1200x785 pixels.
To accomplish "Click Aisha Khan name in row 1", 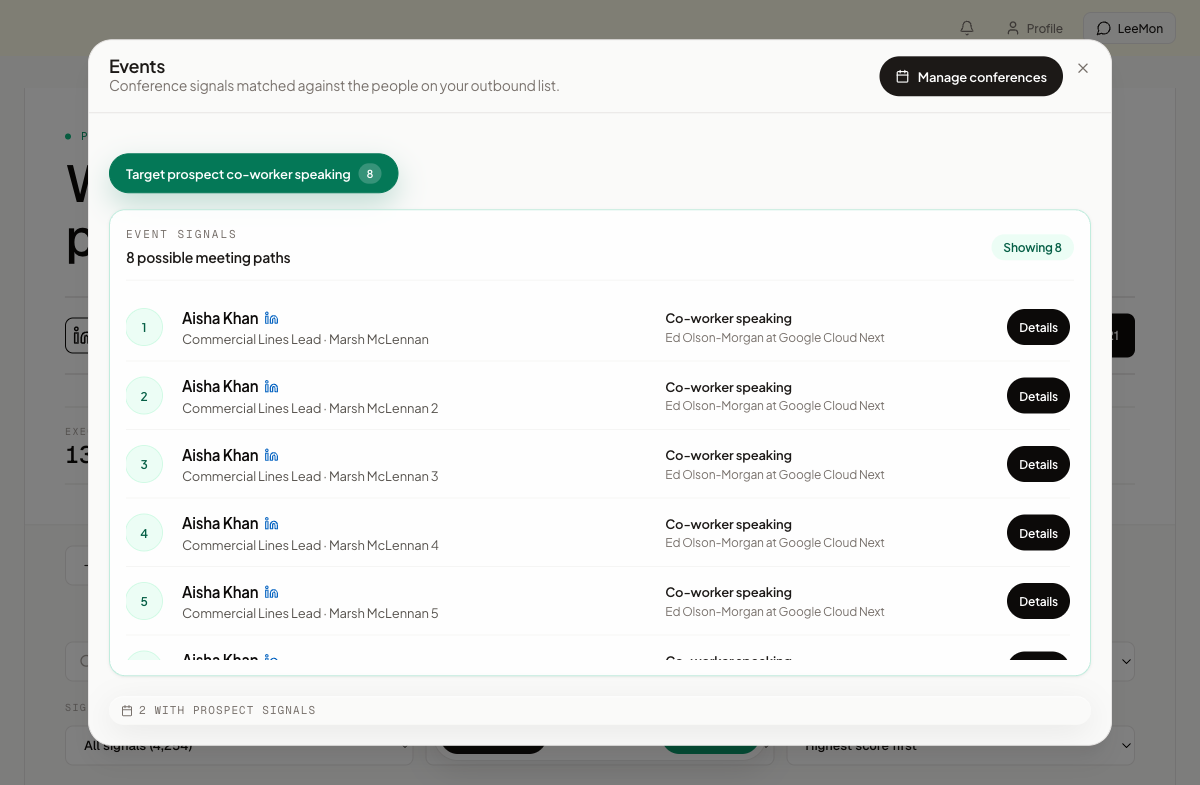I will click(x=220, y=318).
